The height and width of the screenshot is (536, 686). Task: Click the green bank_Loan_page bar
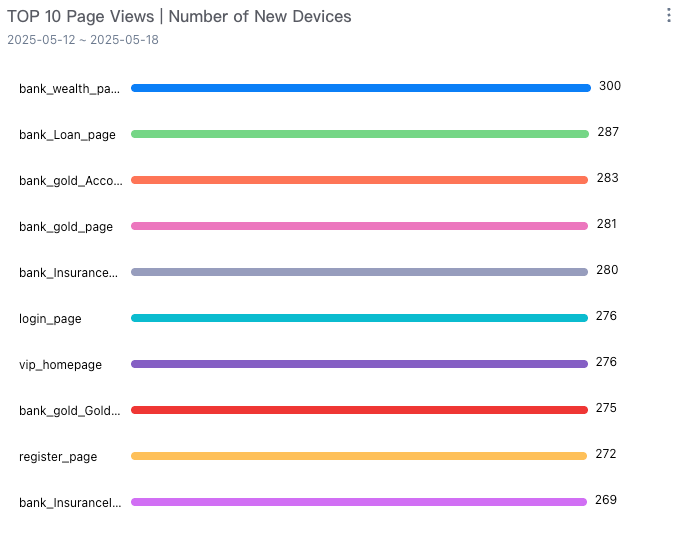tap(359, 134)
